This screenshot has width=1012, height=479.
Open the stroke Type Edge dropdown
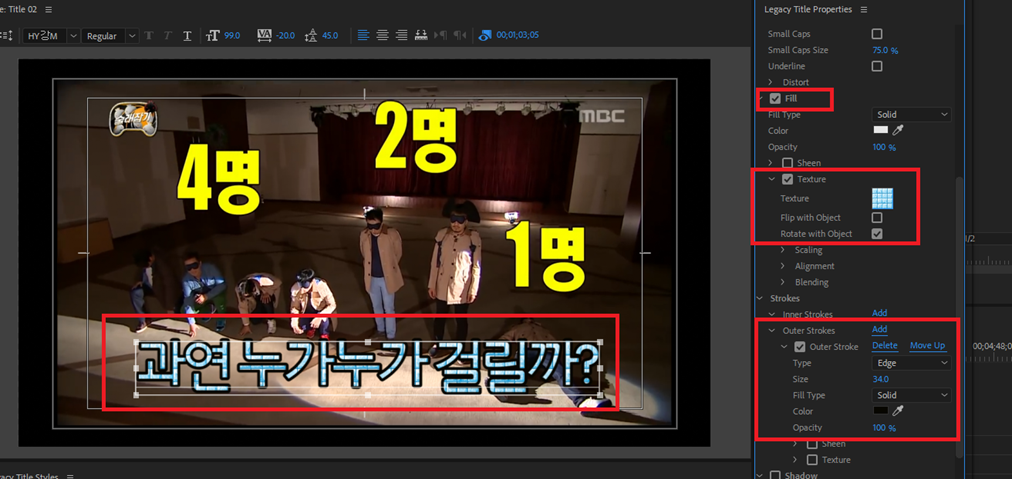coord(911,363)
